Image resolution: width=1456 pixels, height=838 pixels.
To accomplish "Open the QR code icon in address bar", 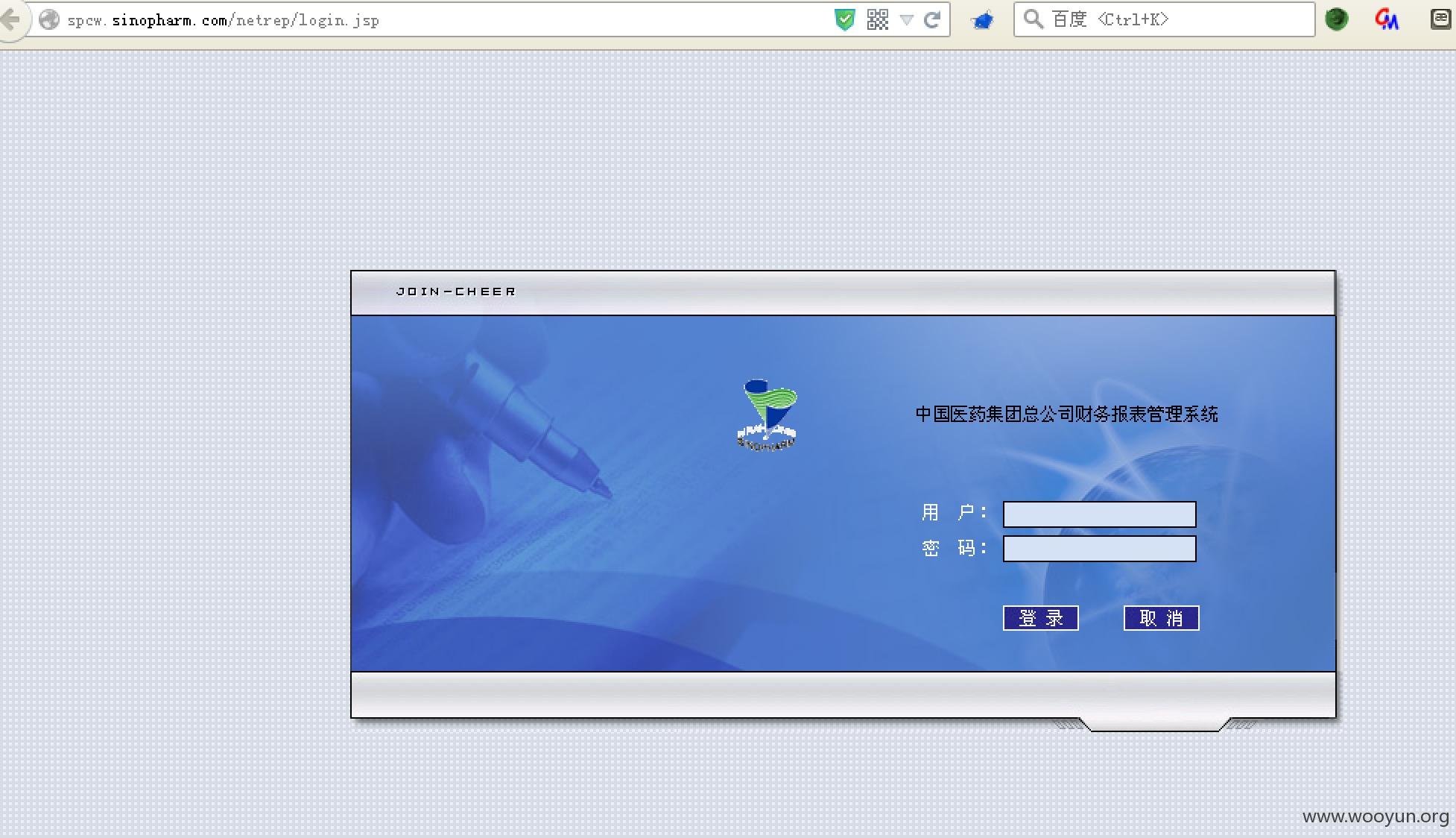I will (878, 20).
